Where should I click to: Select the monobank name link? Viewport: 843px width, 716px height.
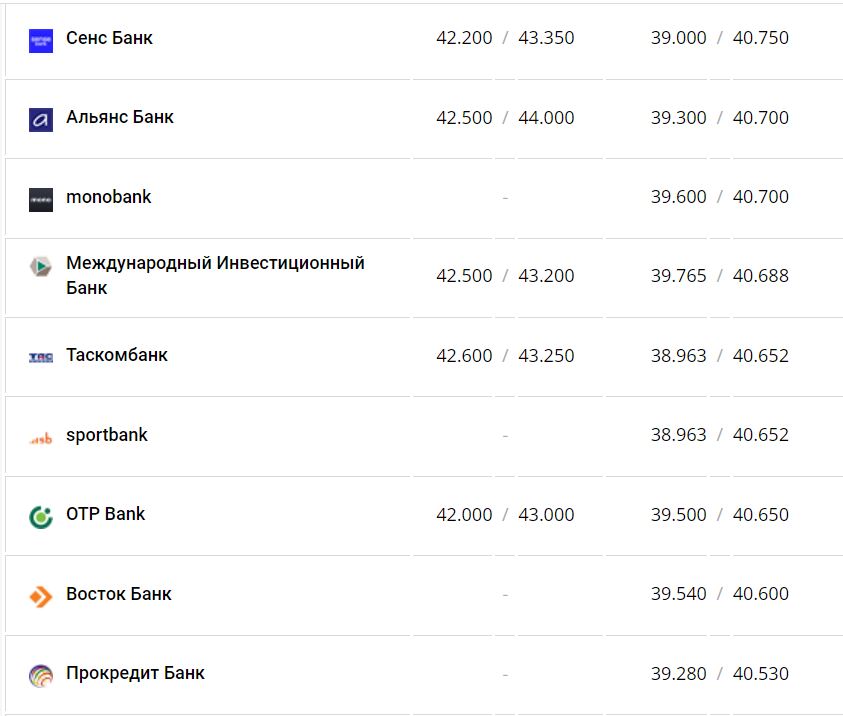click(109, 197)
